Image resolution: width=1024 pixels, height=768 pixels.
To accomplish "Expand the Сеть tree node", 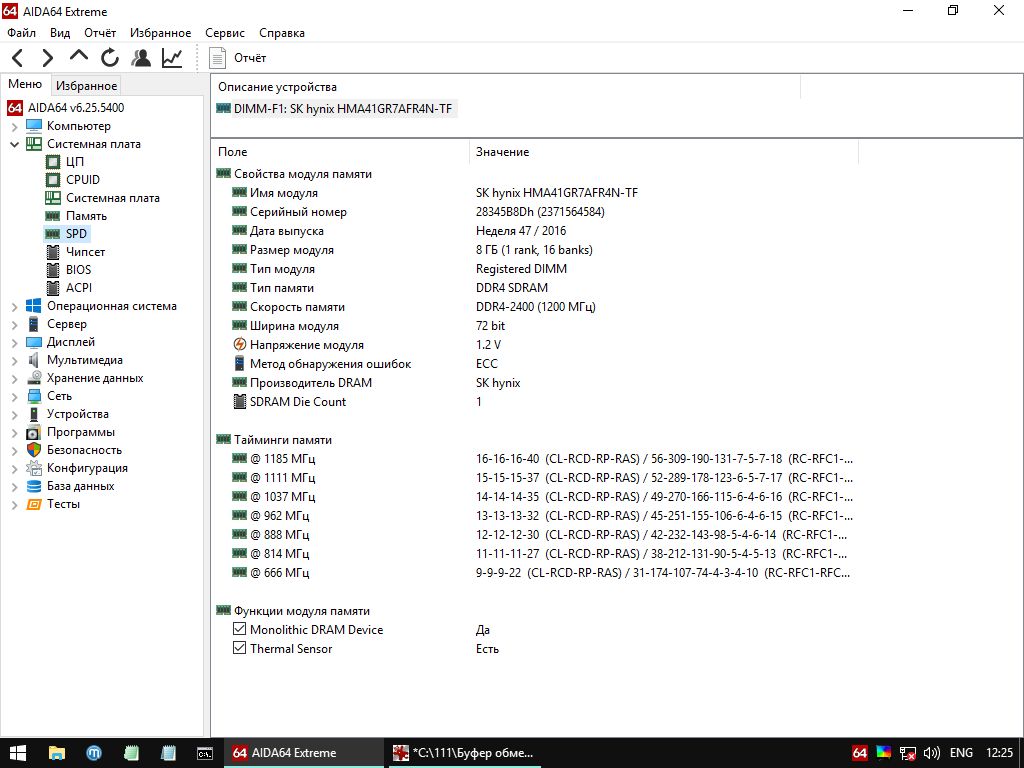I will tap(14, 396).
